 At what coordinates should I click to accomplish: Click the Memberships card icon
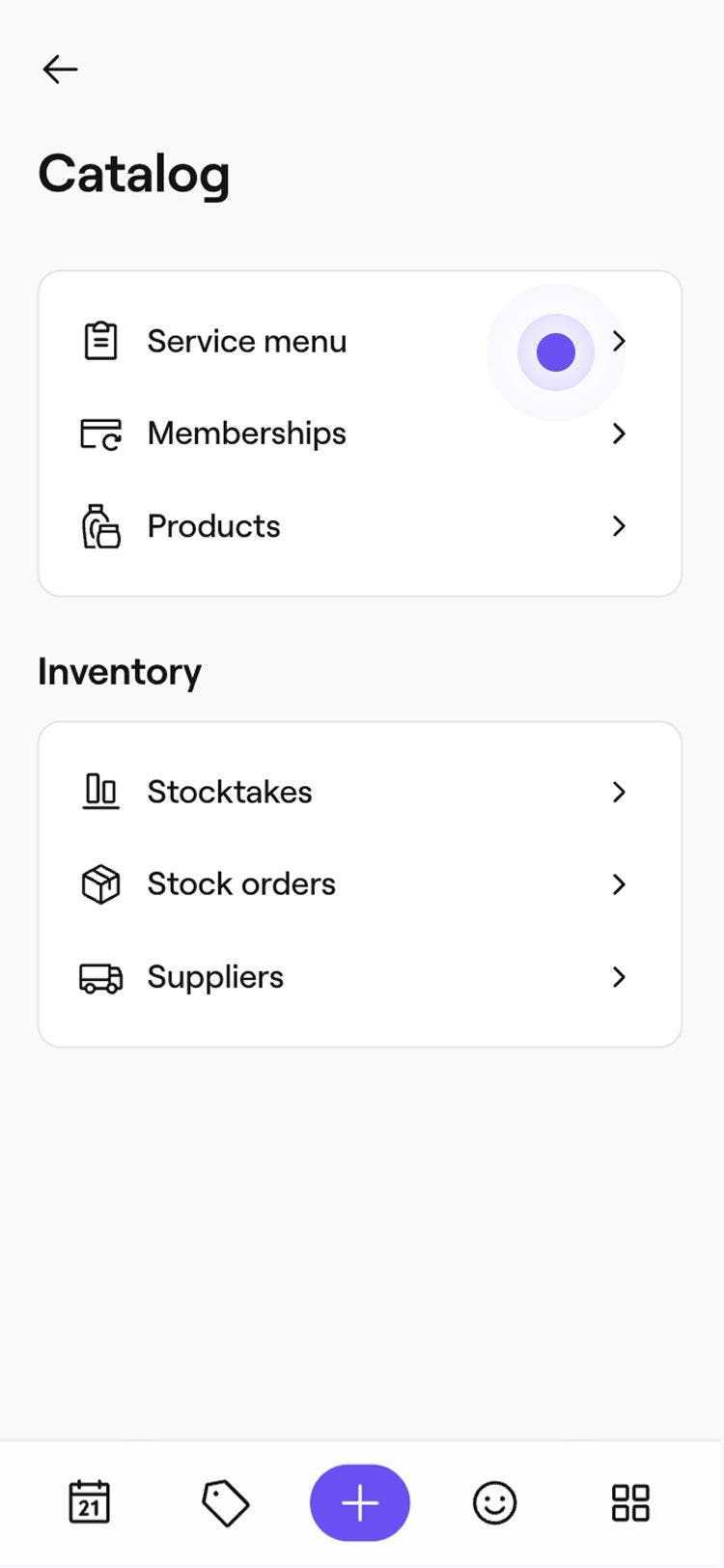(x=100, y=434)
